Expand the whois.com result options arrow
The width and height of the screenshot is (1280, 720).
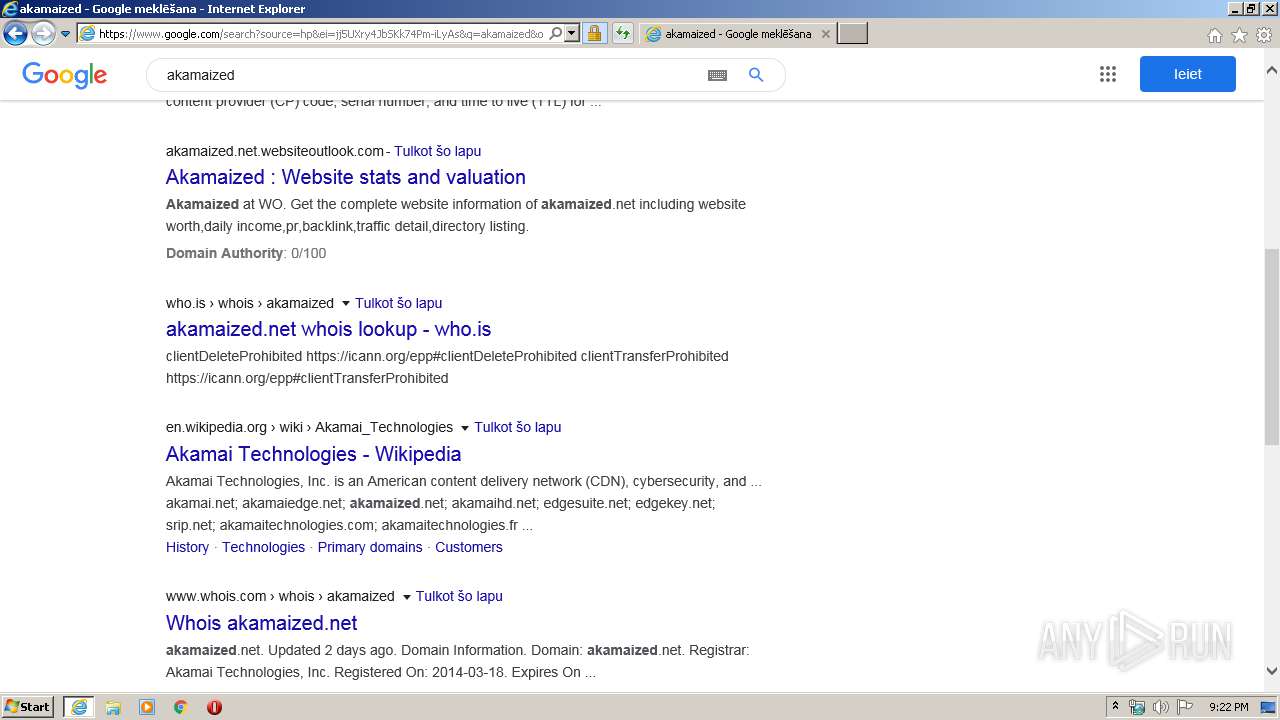click(x=407, y=597)
